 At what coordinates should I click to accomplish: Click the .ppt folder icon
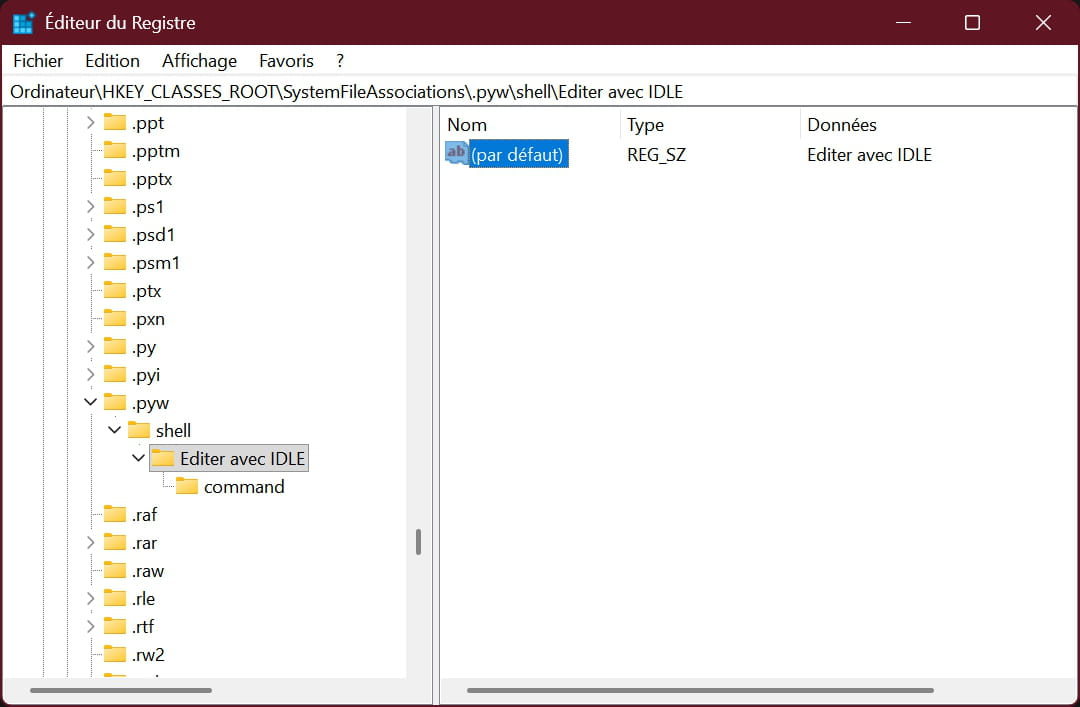pos(115,123)
